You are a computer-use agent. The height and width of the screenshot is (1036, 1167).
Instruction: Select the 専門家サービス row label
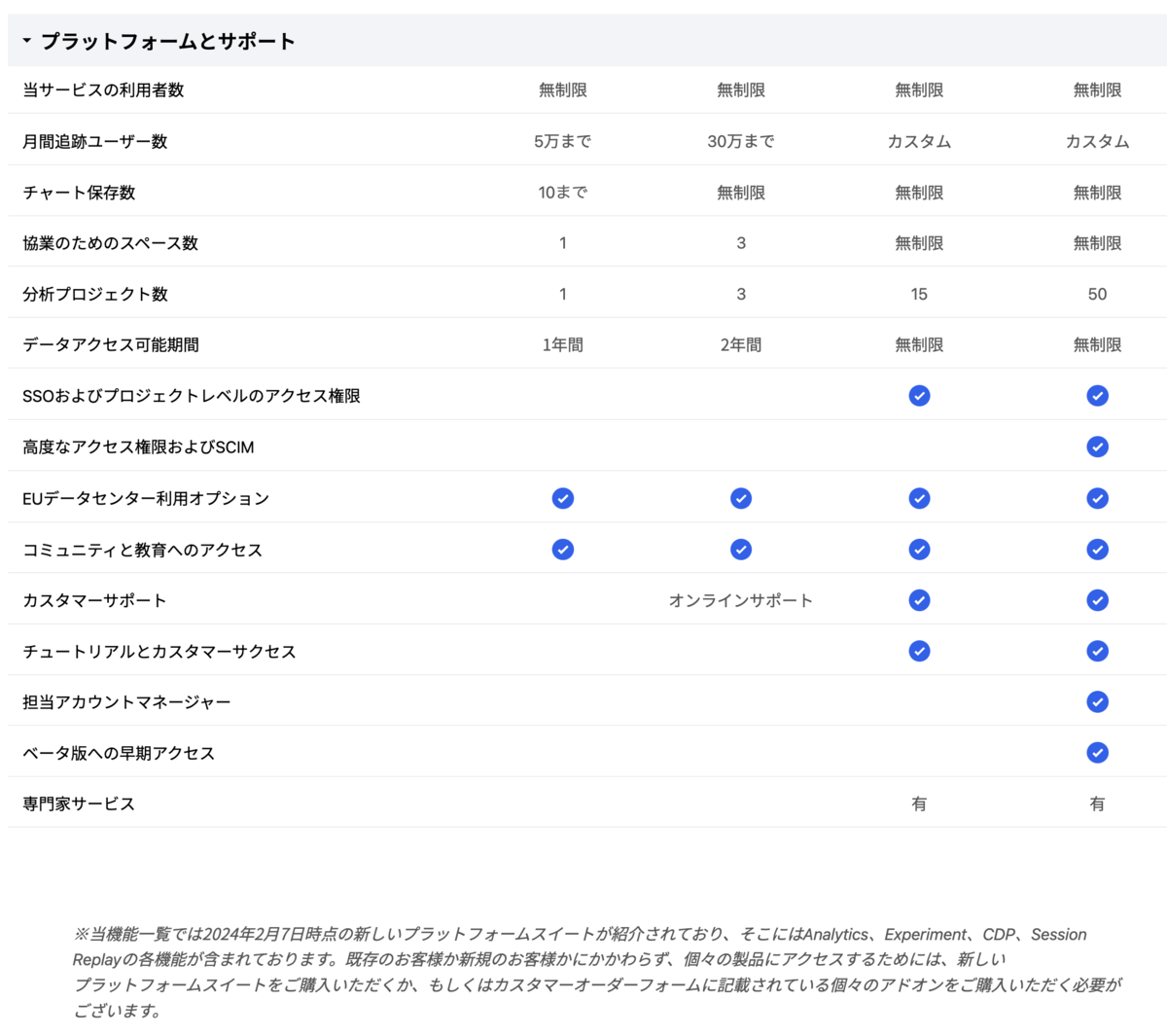(79, 804)
